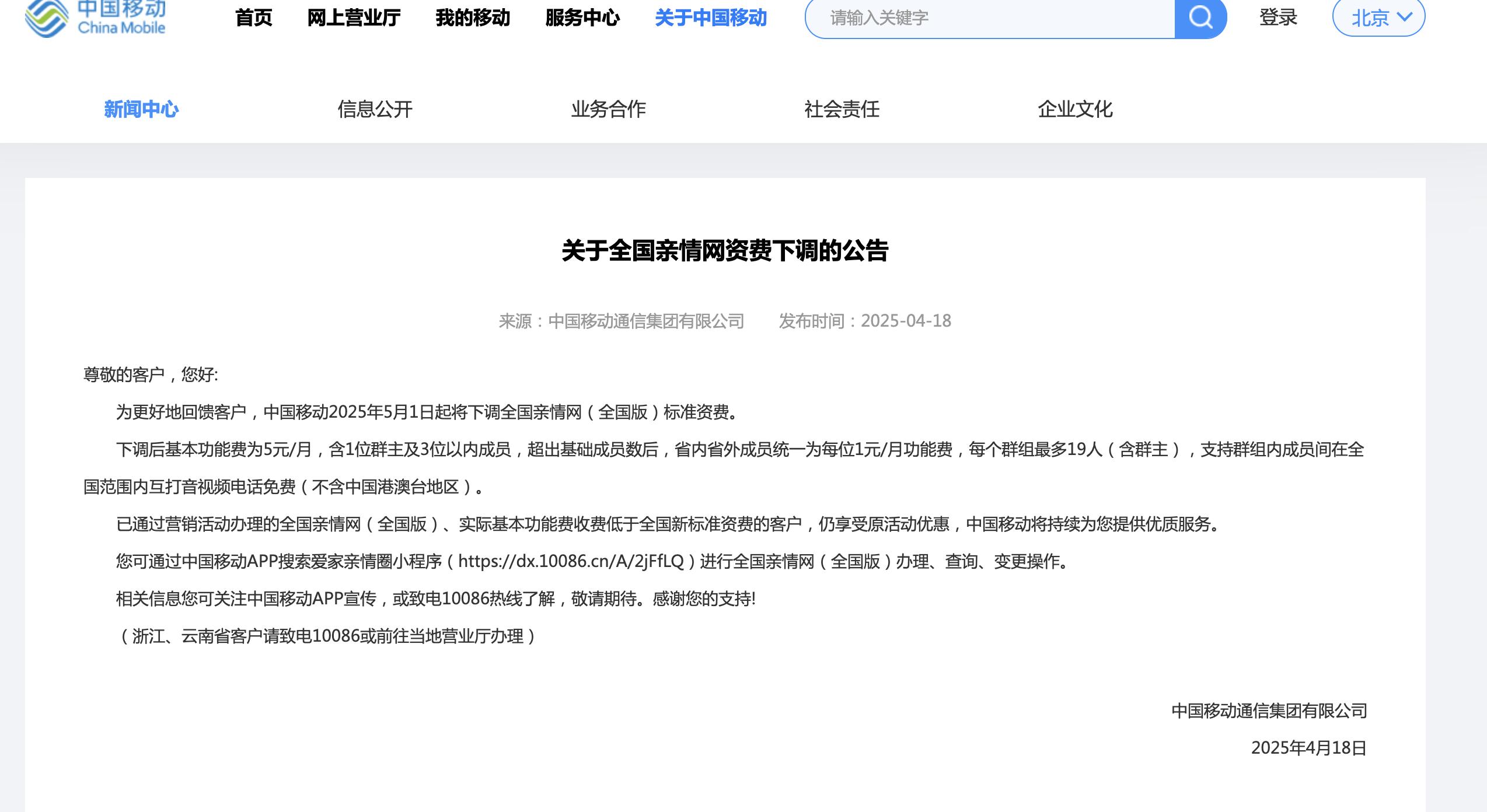Open 关于中国移动 menu item
Viewport: 1487px width, 812px height.
pos(711,18)
